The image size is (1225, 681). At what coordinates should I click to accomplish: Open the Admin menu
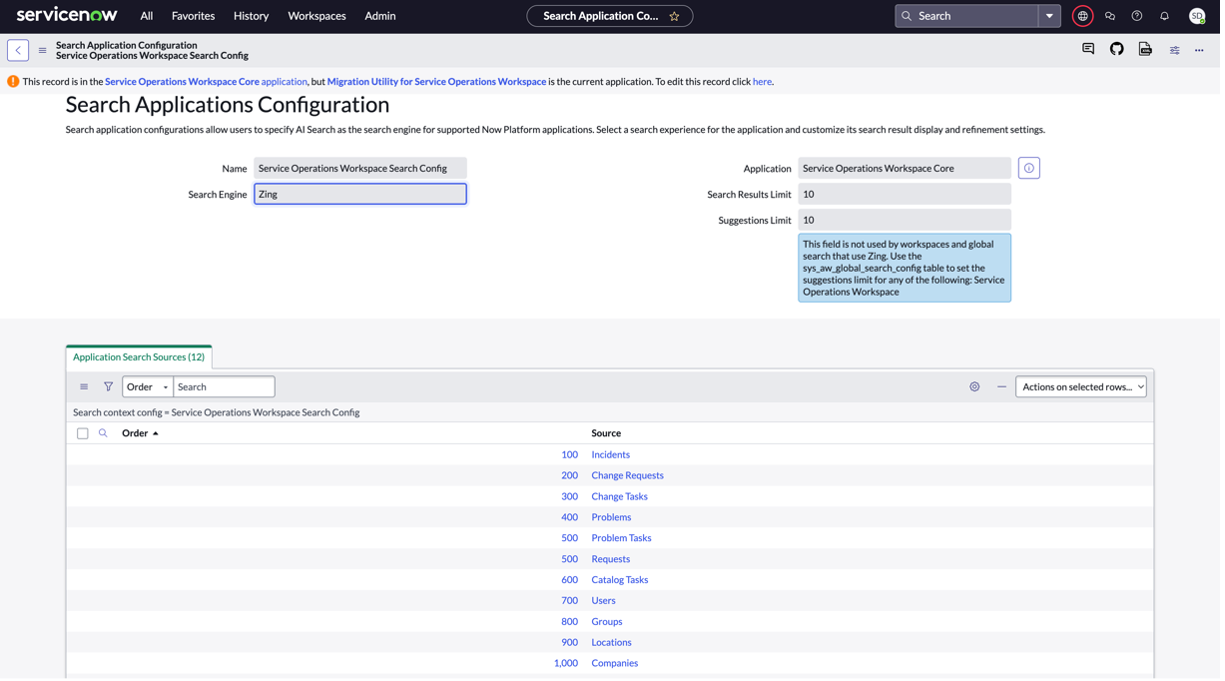coord(381,16)
